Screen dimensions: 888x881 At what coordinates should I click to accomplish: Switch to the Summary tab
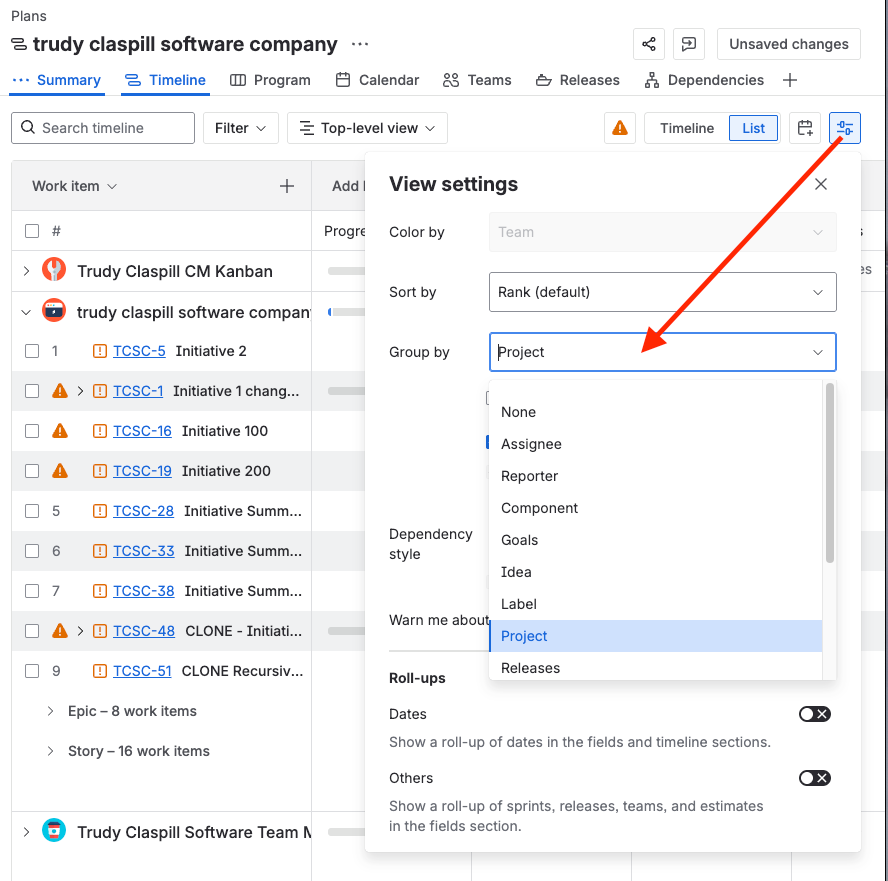pyautogui.click(x=57, y=80)
